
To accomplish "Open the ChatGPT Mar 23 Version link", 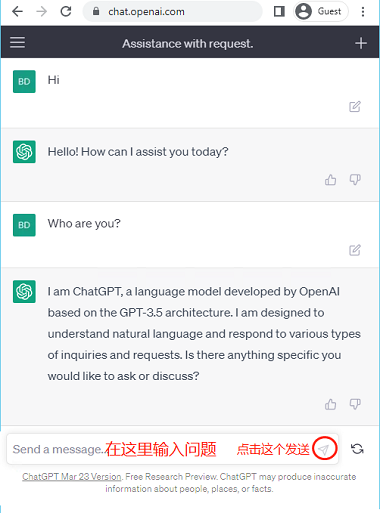I will pyautogui.click(x=72, y=477).
